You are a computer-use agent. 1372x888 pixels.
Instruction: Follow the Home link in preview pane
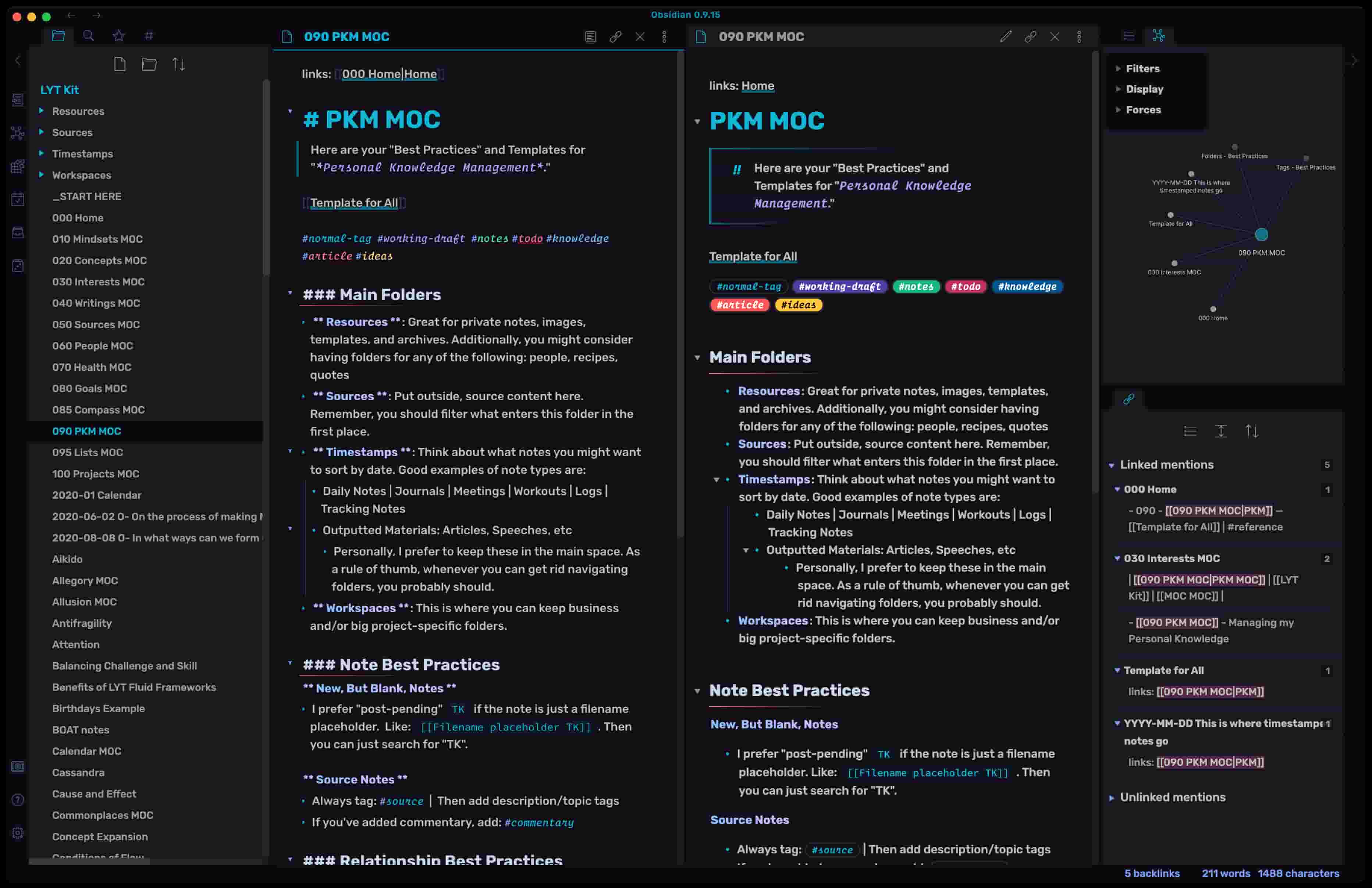tap(757, 86)
